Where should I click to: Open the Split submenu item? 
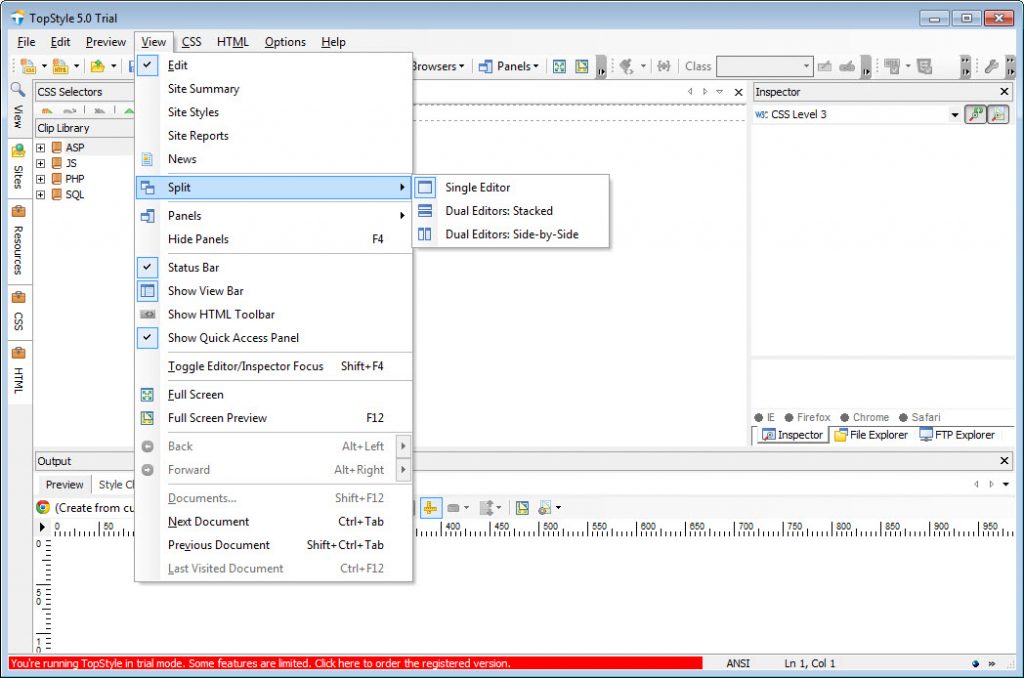274,187
